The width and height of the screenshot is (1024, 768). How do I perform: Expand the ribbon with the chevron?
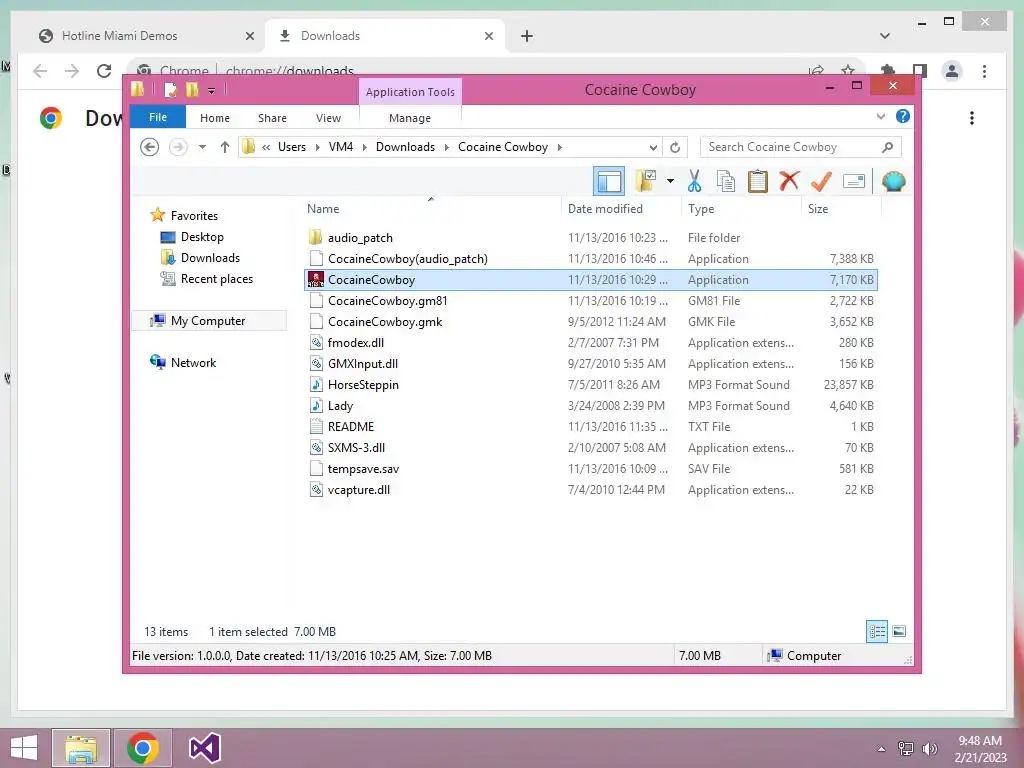pos(880,116)
